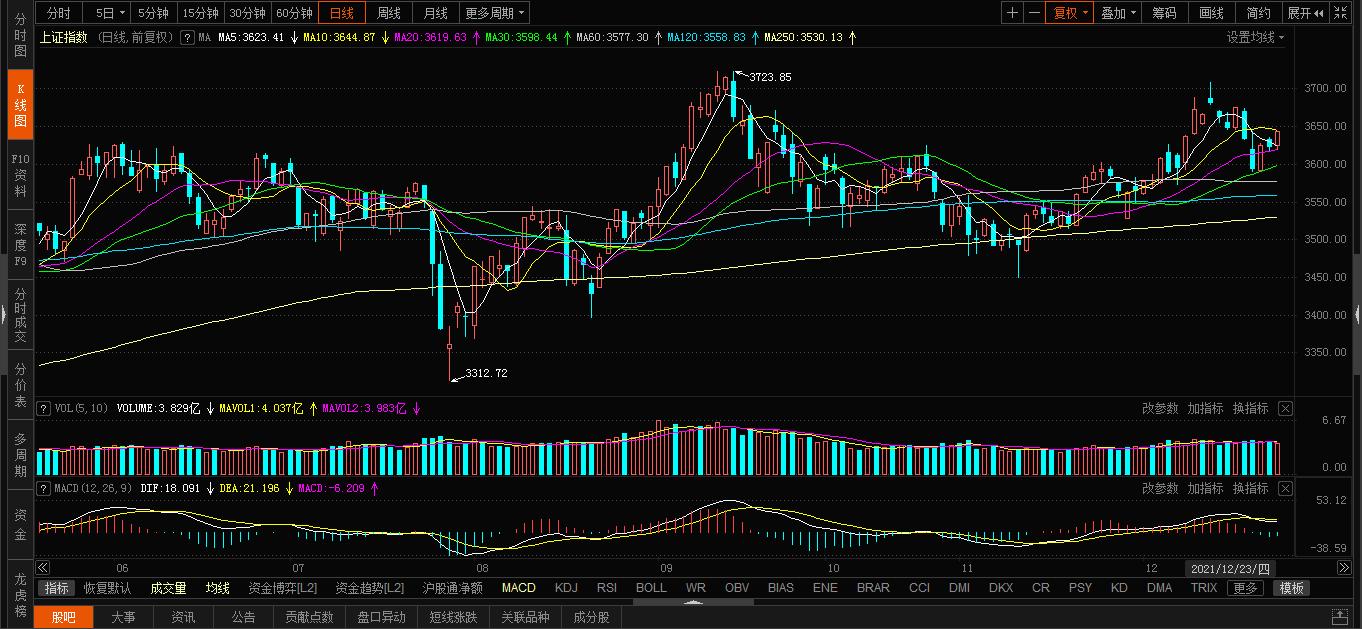Open the 5日 period dropdown
Screen dimensions: 1362x629
click(109, 13)
